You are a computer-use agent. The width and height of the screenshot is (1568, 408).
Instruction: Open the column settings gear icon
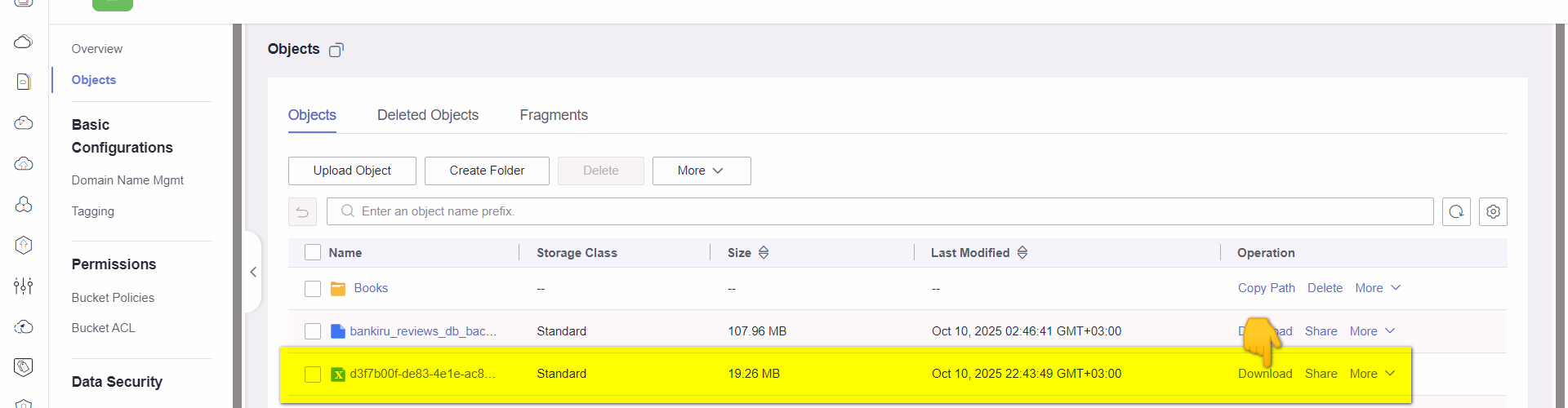click(1493, 211)
